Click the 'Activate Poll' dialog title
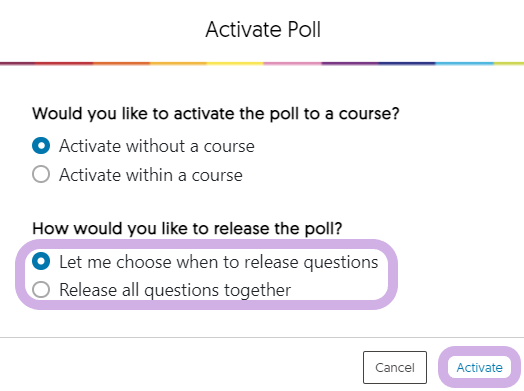Viewport: 524px width, 391px height. click(263, 29)
